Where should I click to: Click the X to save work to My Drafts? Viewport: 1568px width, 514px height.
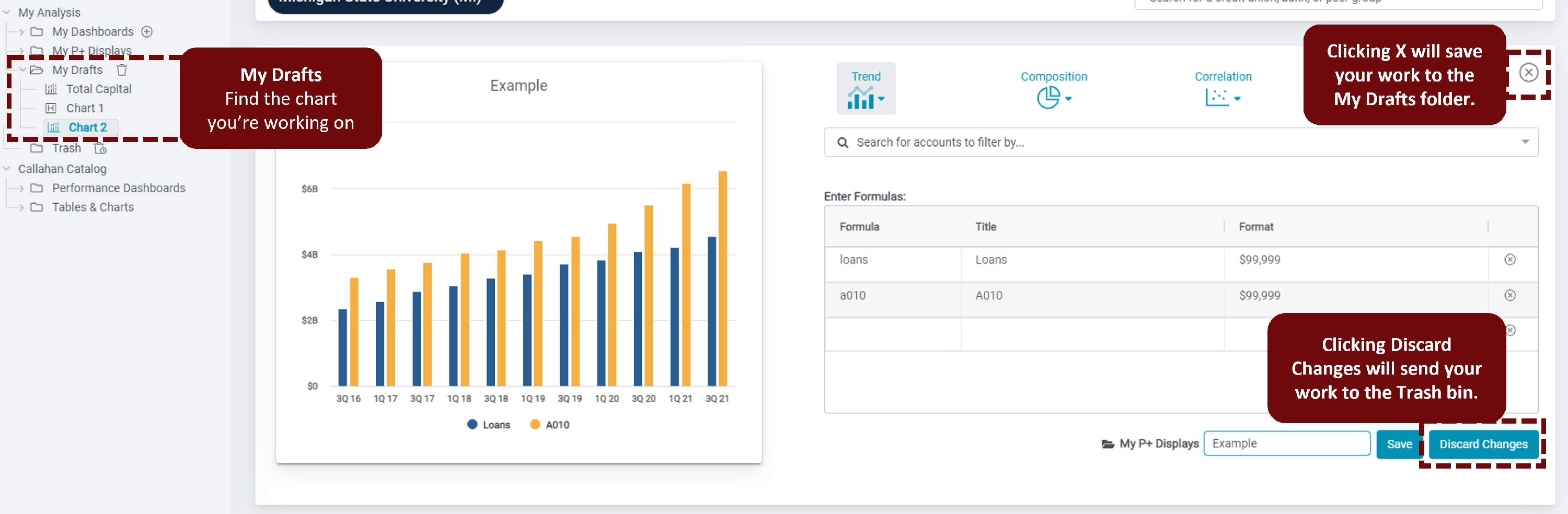pyautogui.click(x=1529, y=73)
